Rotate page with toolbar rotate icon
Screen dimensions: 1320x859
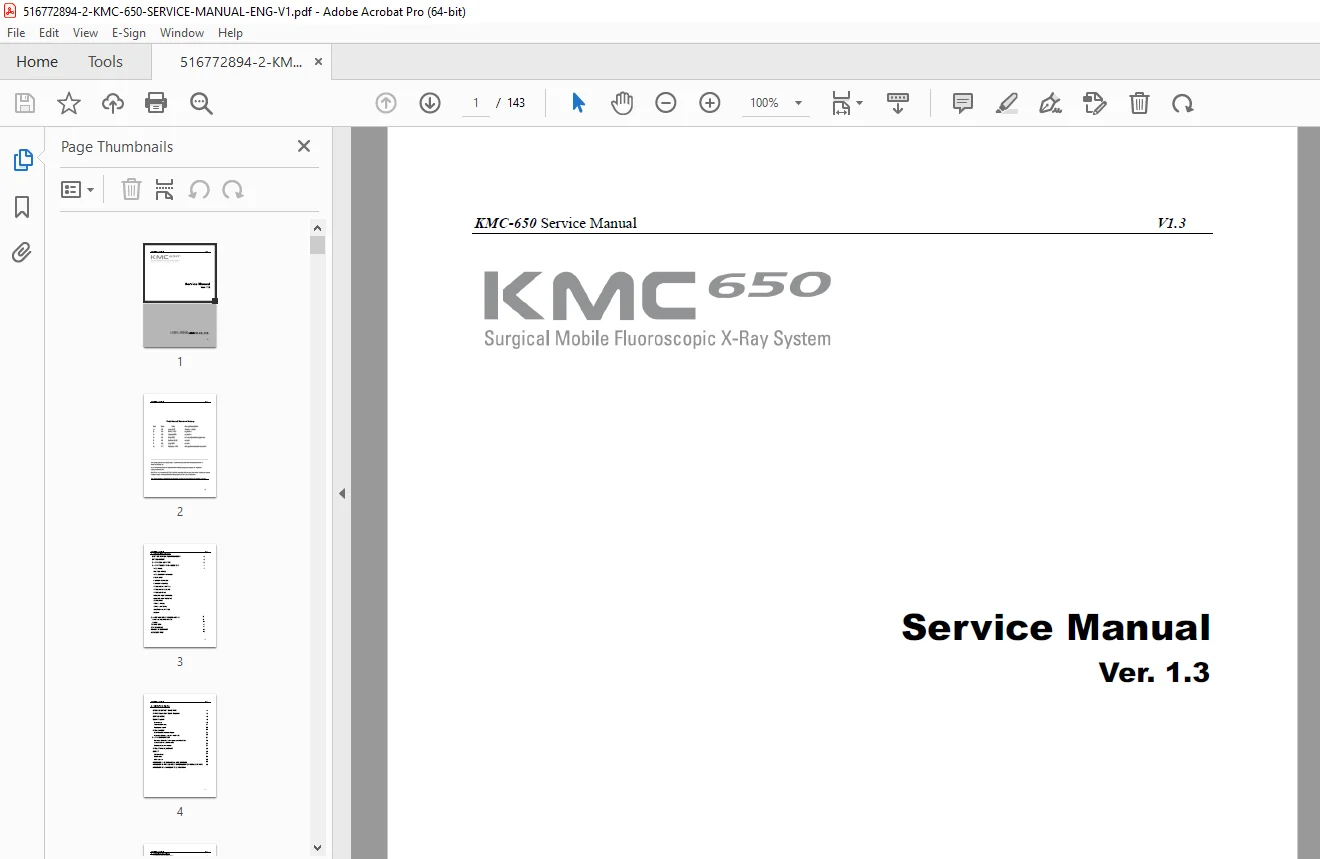coord(1183,103)
